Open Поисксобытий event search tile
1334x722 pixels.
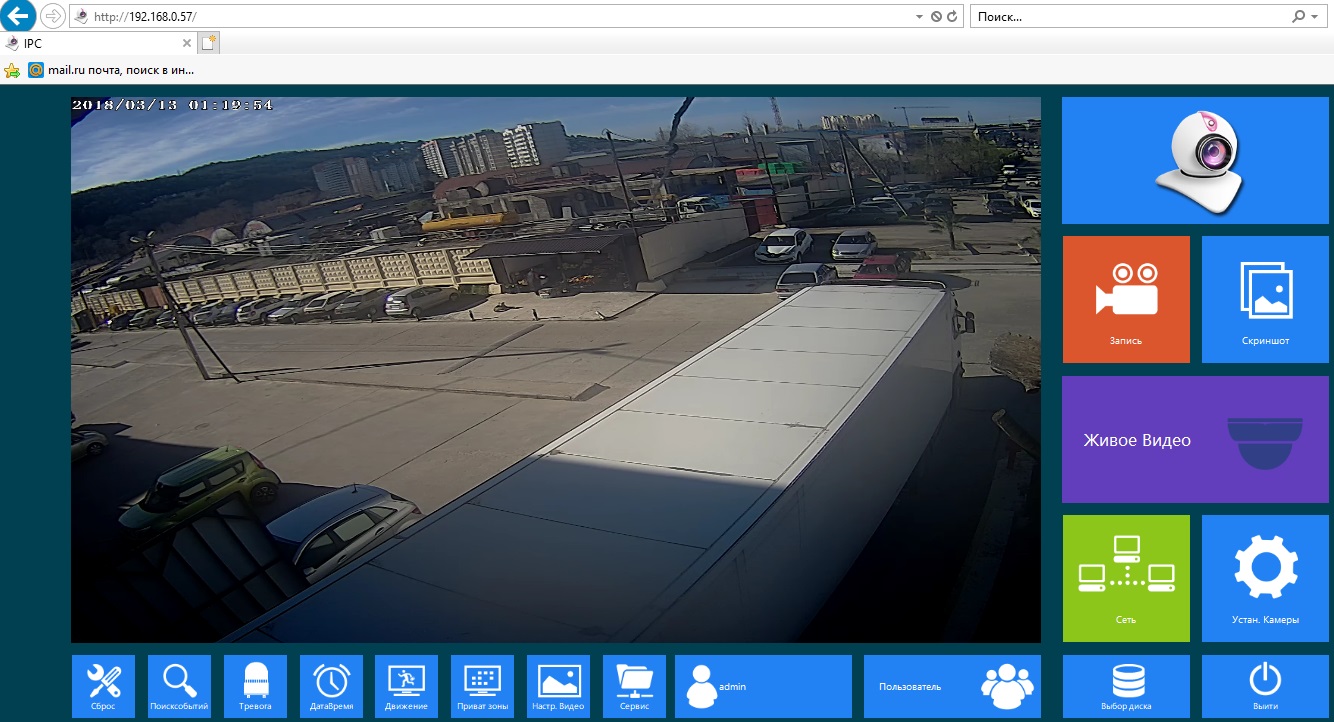[179, 686]
